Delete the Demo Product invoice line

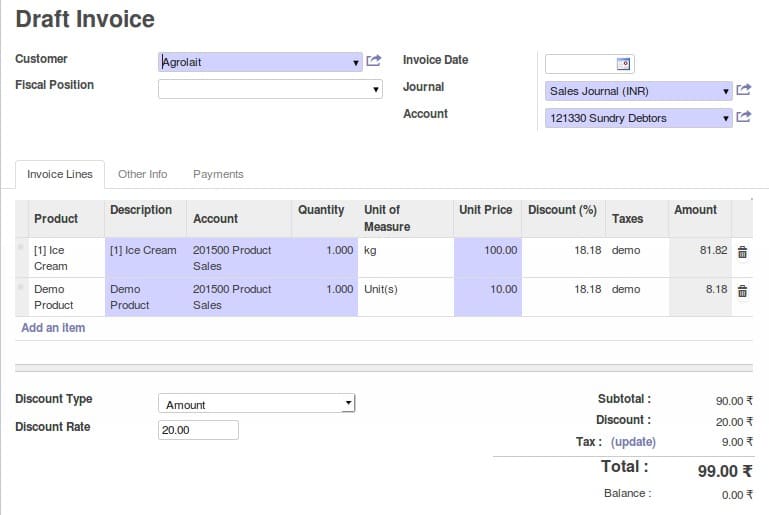click(742, 291)
